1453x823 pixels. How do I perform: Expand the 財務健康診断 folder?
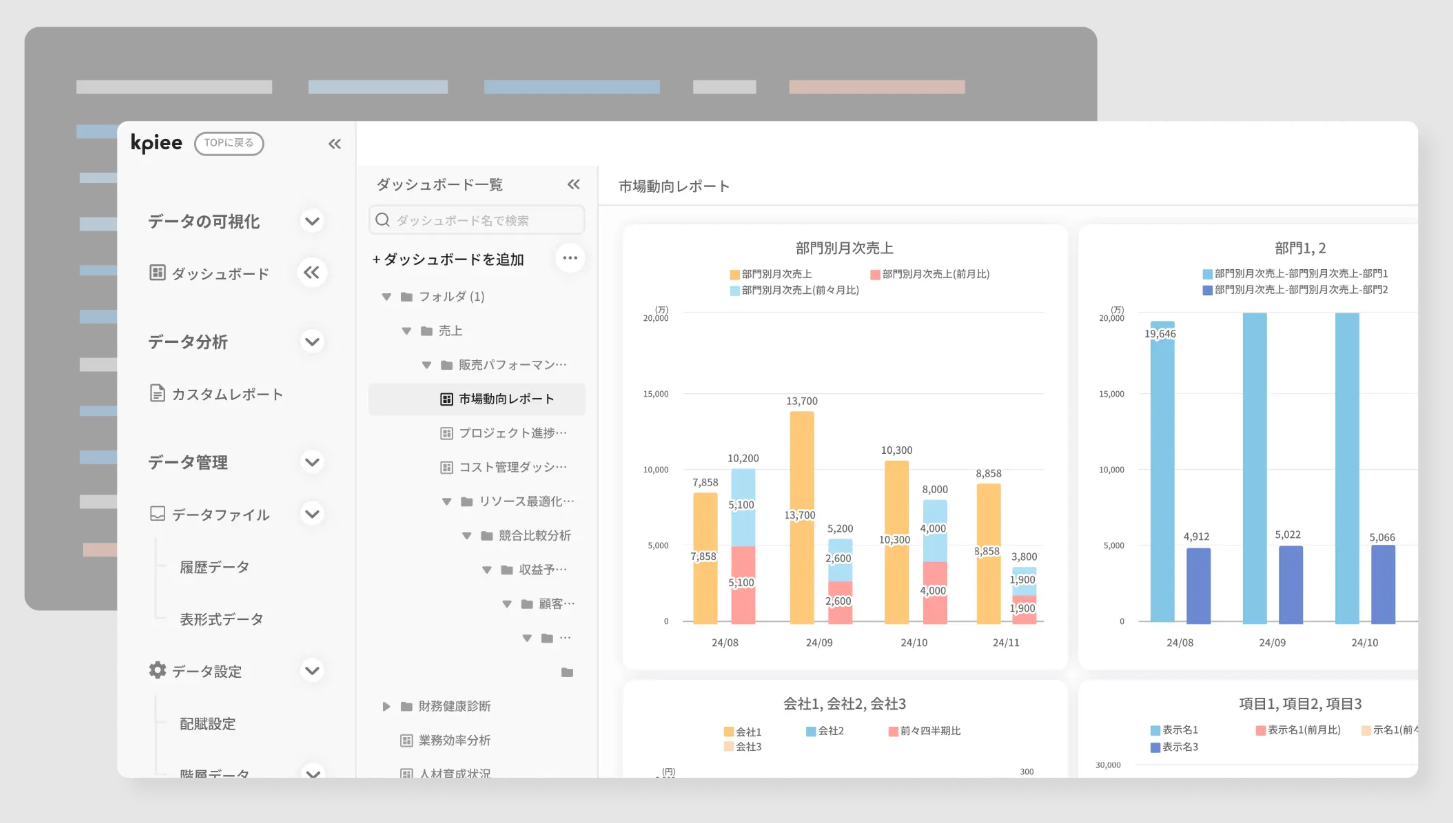(387, 706)
